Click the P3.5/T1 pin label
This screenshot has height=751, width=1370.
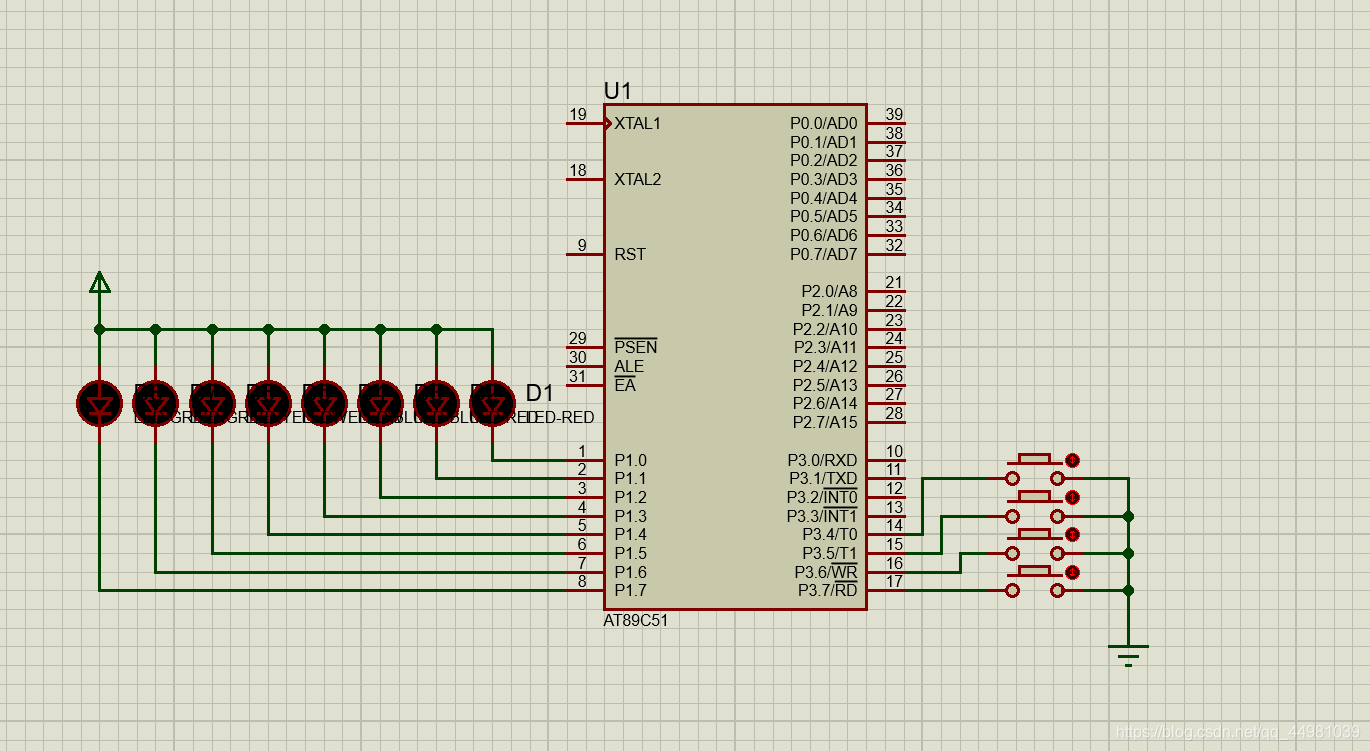[829, 553]
